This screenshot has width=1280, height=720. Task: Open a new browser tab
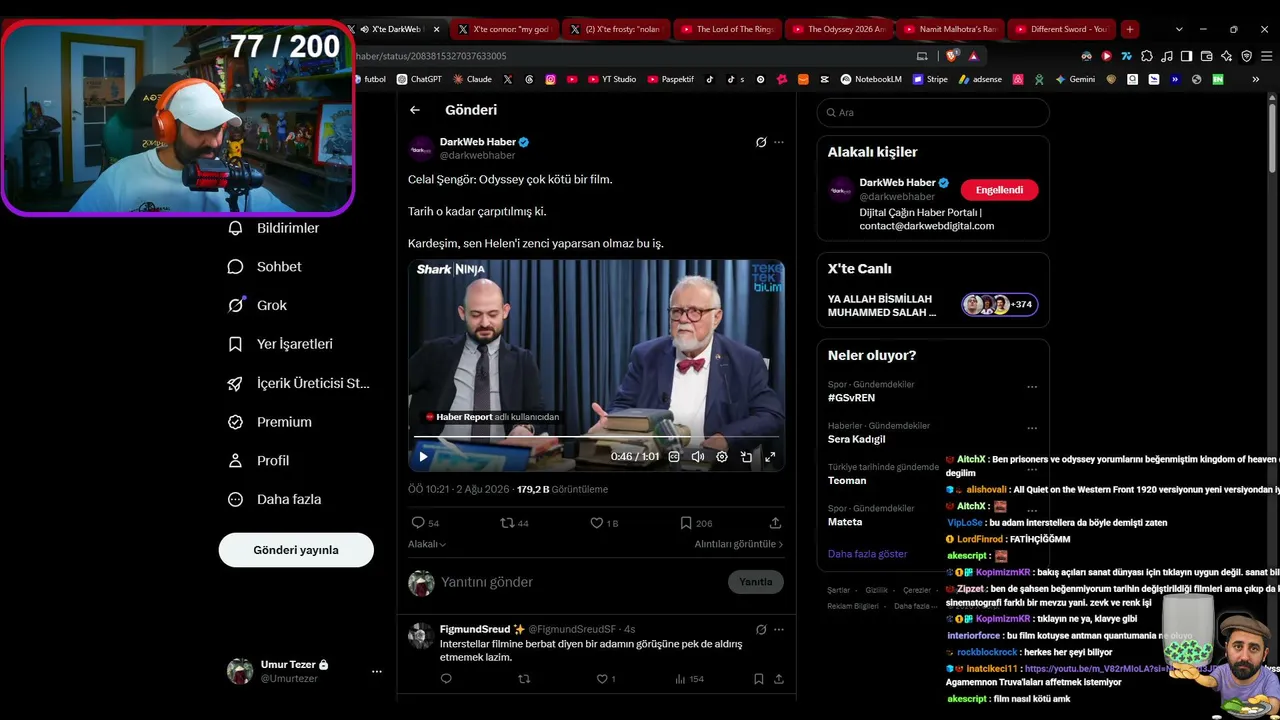pos(1129,29)
